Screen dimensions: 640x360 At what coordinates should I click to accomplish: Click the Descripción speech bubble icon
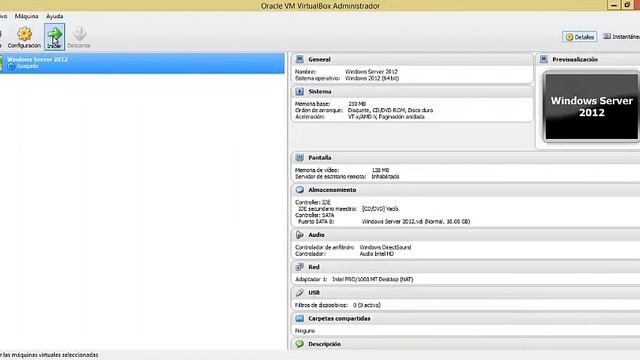[300, 344]
